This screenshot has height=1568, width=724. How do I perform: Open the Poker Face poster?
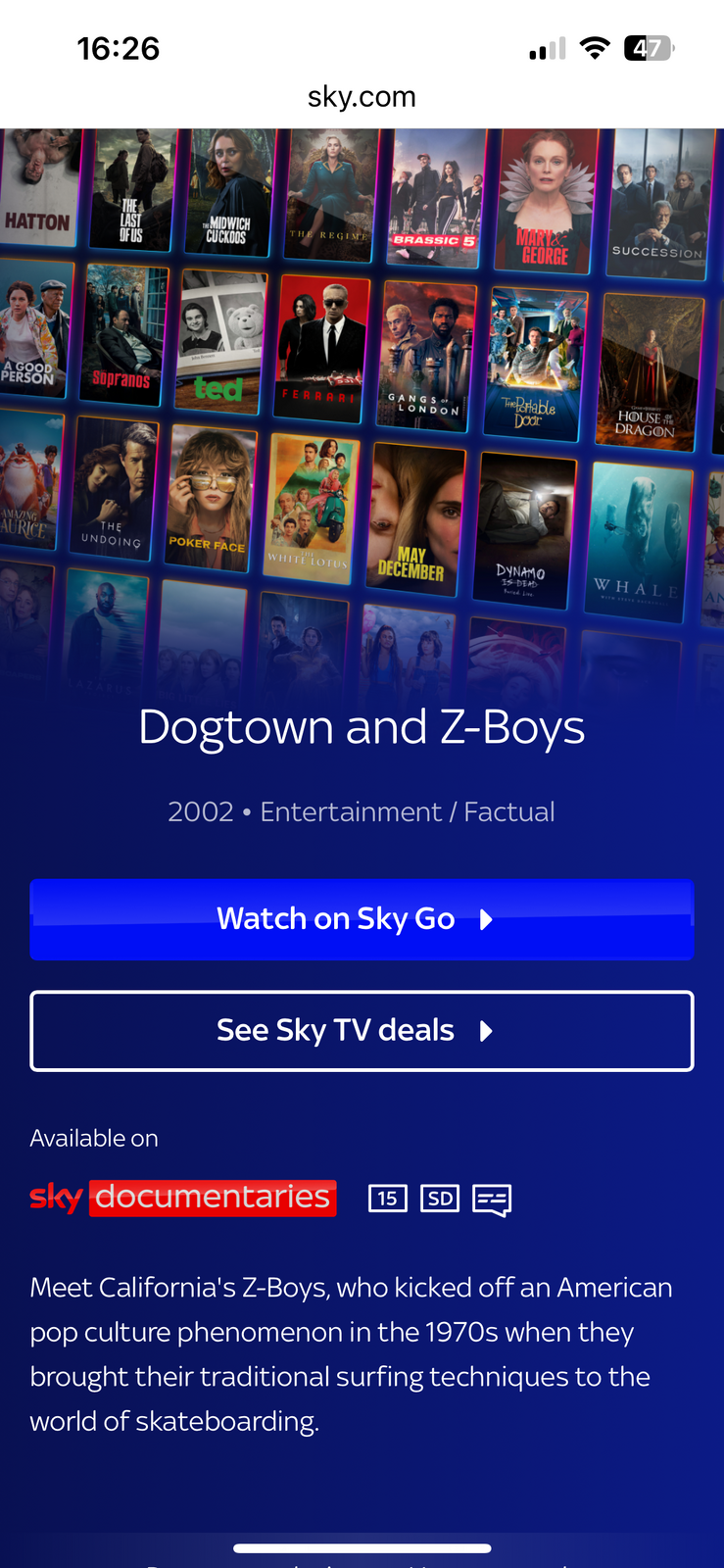pyautogui.click(x=210, y=499)
